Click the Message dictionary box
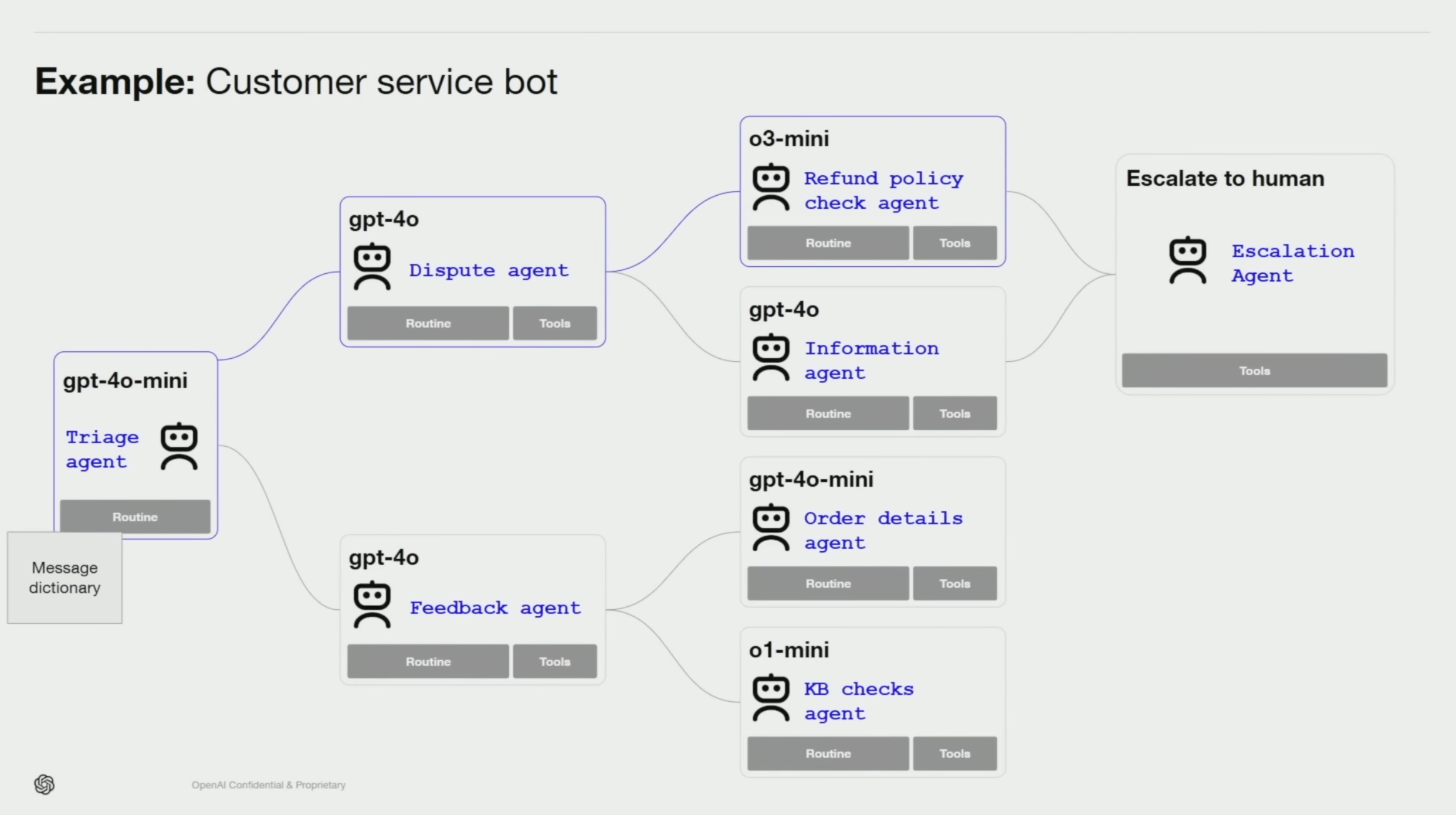 coord(65,578)
